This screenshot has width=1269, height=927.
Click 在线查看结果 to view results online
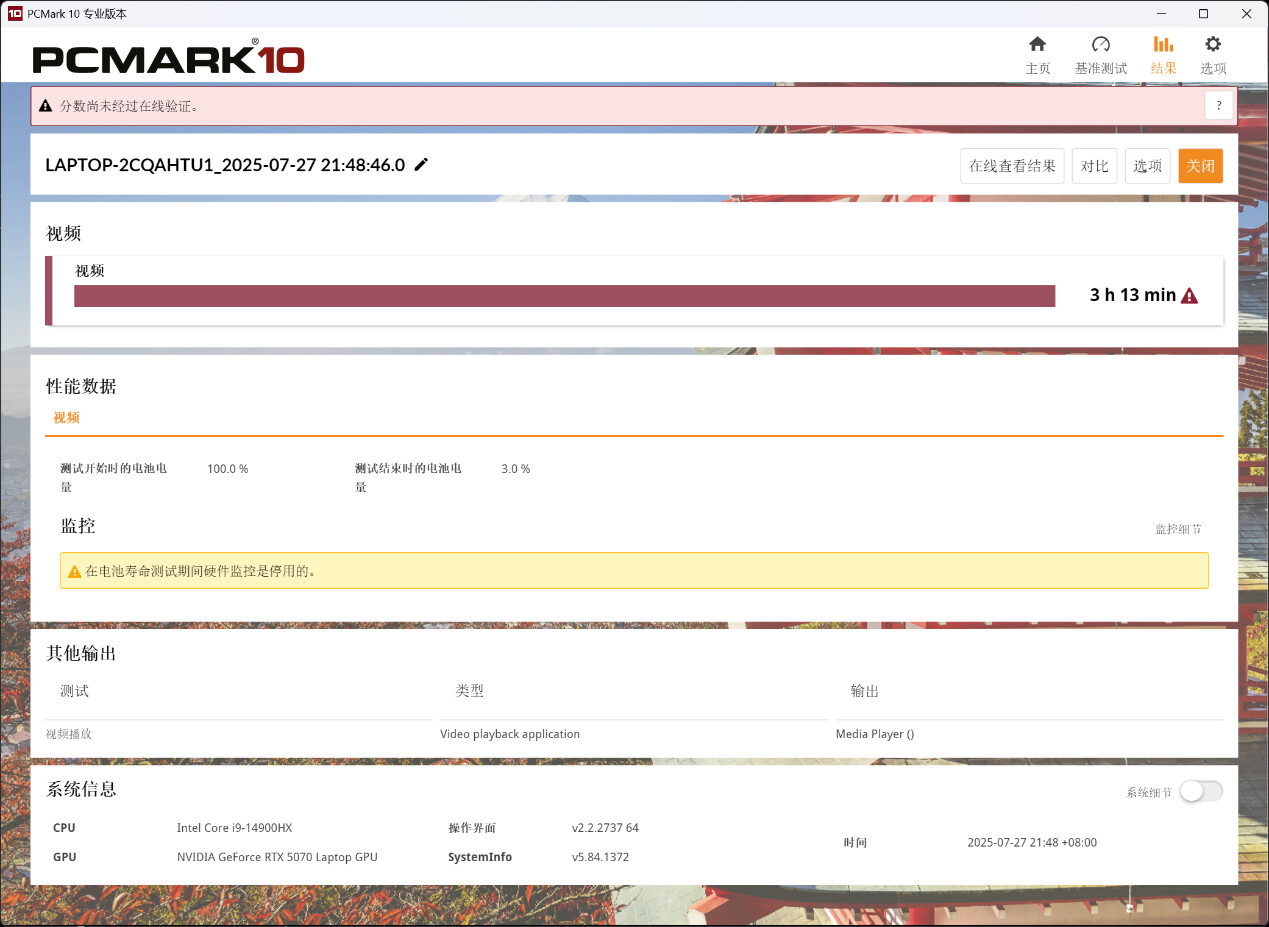pyautogui.click(x=1012, y=166)
